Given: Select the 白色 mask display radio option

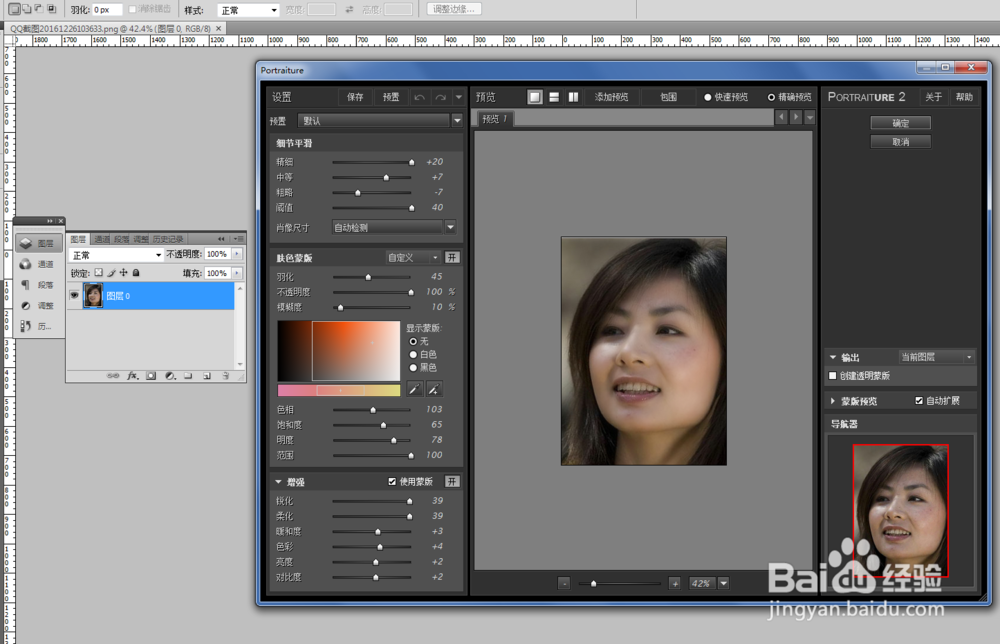Looking at the screenshot, I should pyautogui.click(x=414, y=354).
